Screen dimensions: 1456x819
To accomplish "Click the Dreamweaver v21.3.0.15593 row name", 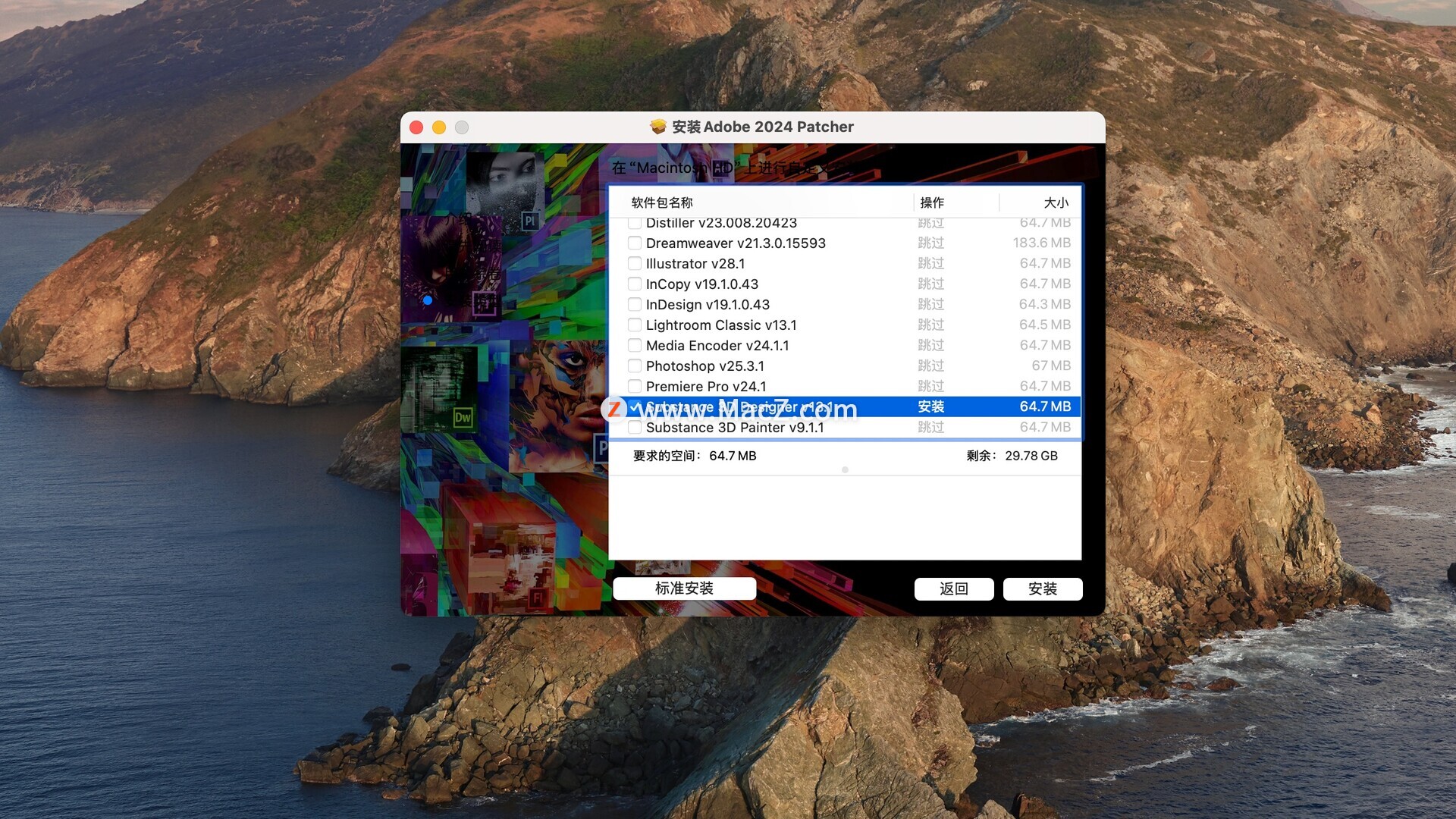I will point(736,243).
